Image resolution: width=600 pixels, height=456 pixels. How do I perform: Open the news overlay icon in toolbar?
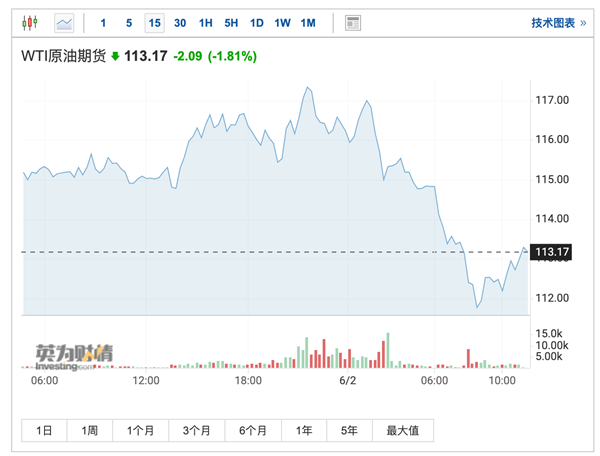point(352,23)
